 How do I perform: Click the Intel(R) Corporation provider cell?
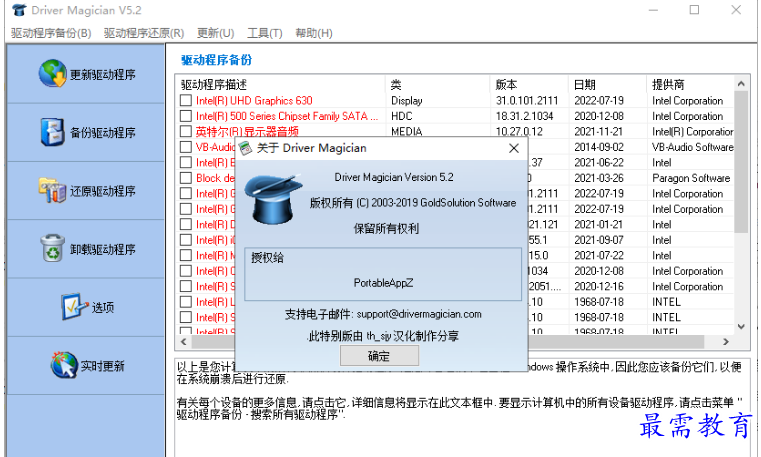click(x=693, y=131)
